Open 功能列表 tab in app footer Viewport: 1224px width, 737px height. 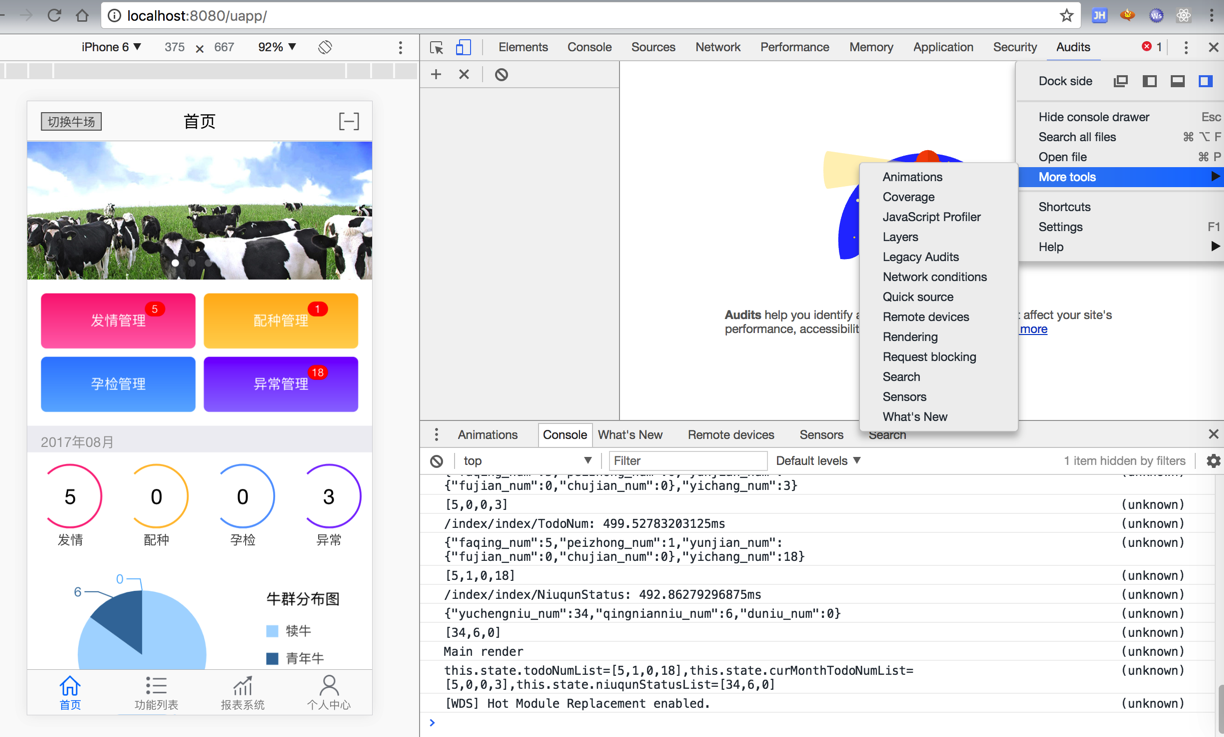pos(156,692)
